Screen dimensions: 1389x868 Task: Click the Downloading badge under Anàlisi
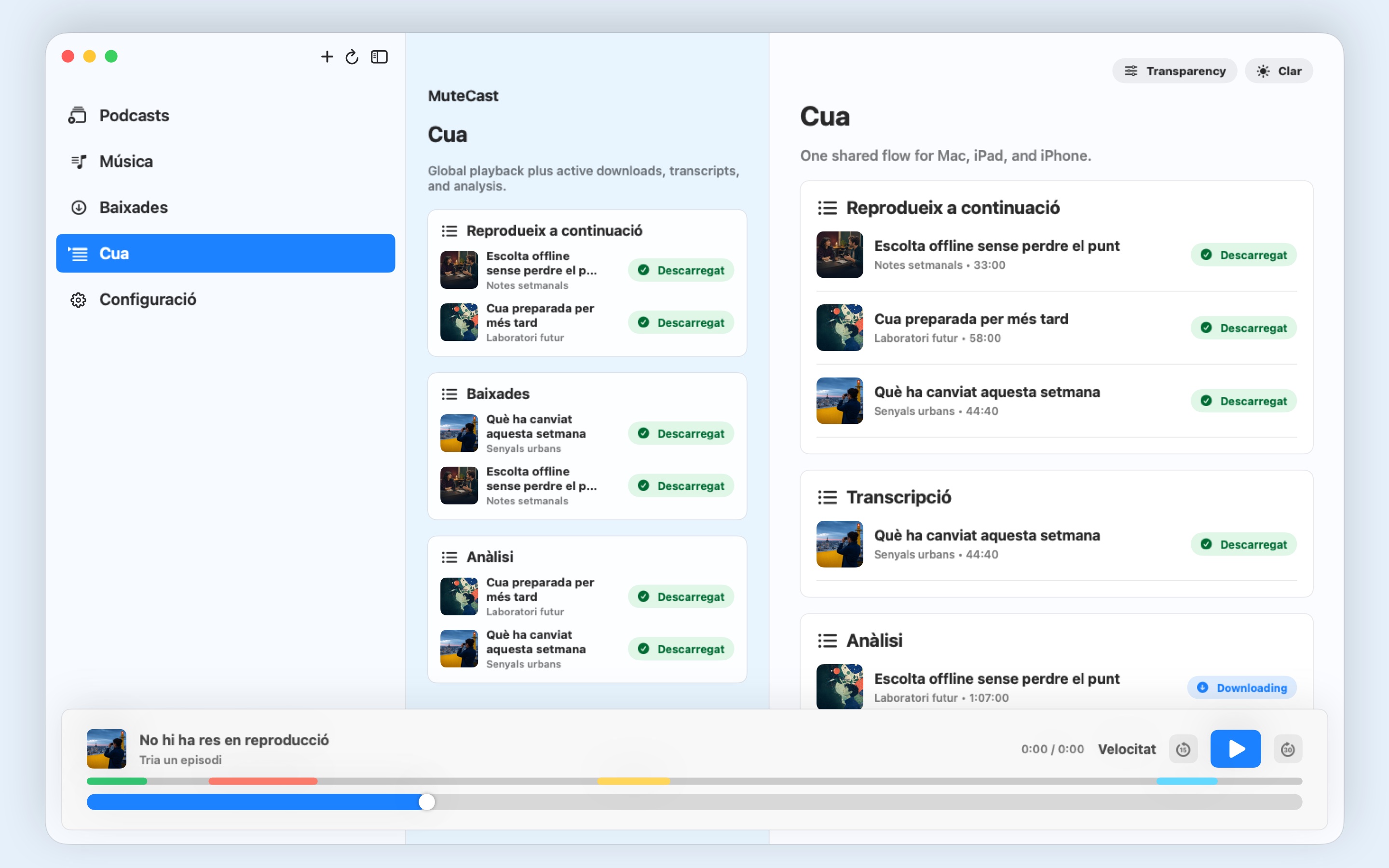[1241, 688]
